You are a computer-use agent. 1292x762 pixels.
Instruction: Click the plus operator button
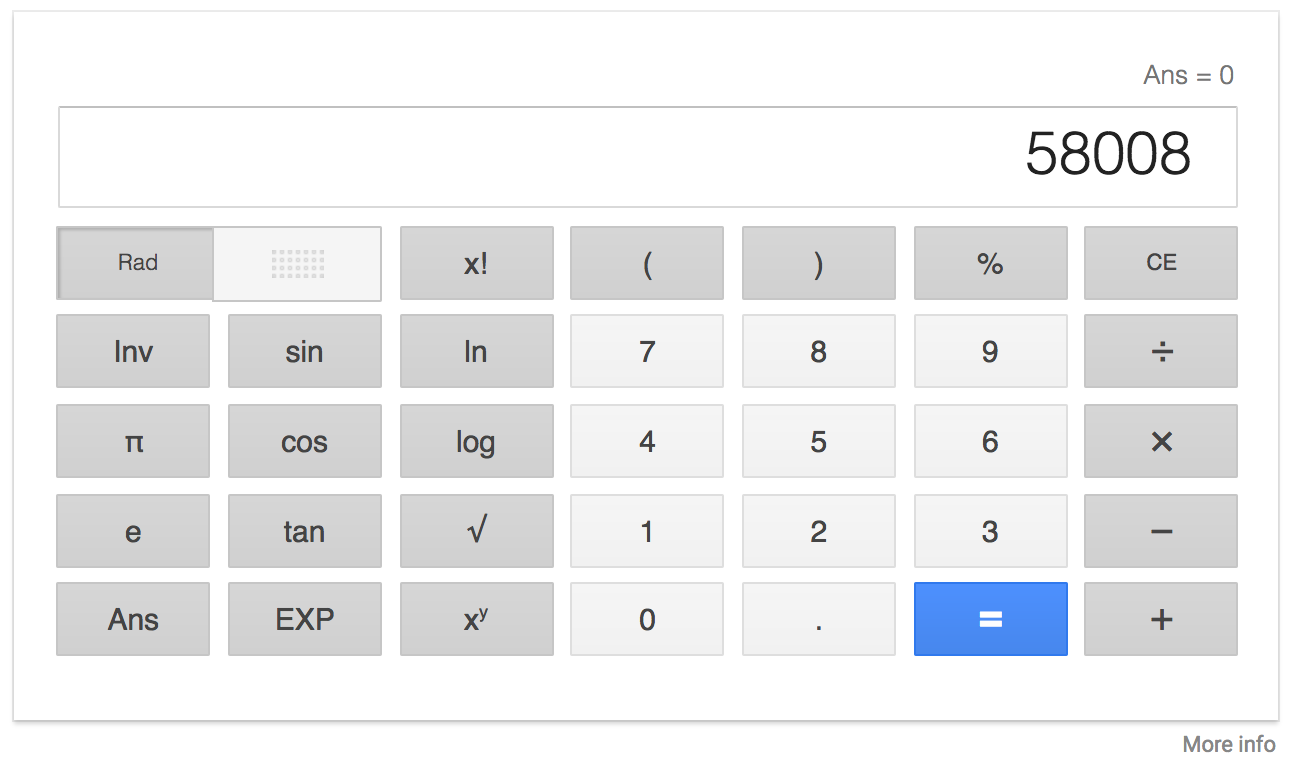pyautogui.click(x=1161, y=619)
